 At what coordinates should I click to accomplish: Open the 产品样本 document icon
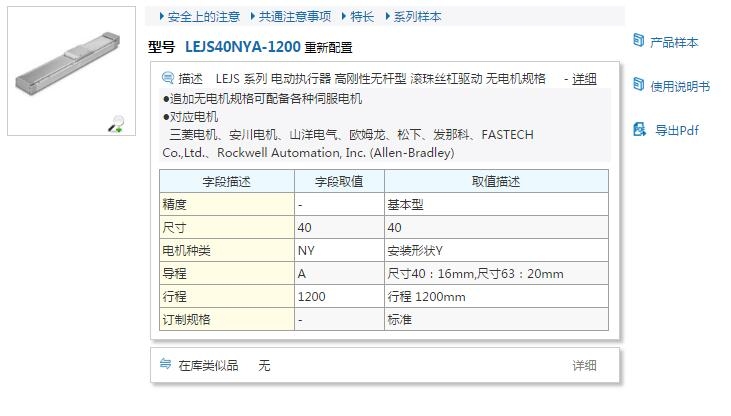(639, 41)
